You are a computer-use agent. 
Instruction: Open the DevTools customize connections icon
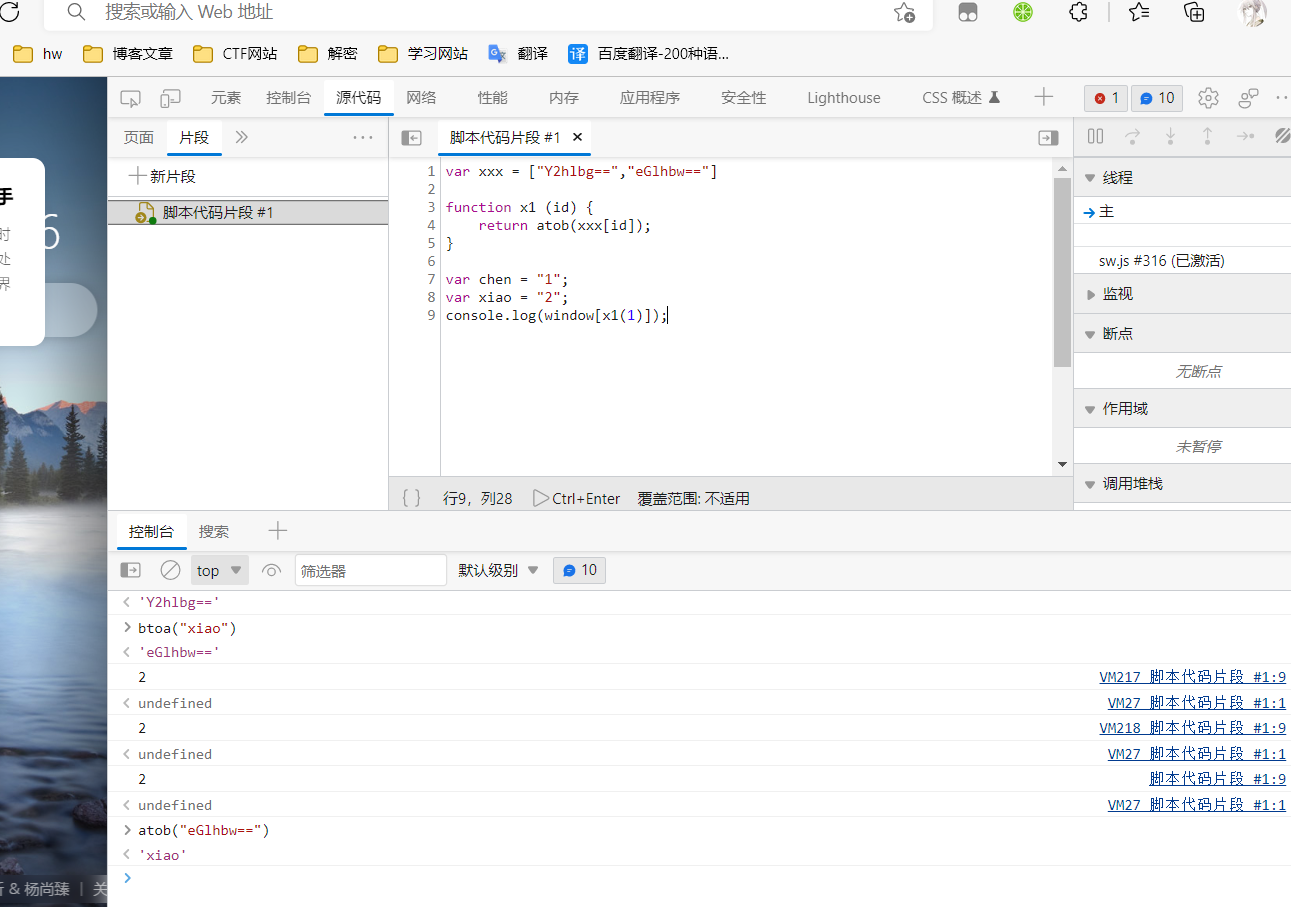point(1248,98)
